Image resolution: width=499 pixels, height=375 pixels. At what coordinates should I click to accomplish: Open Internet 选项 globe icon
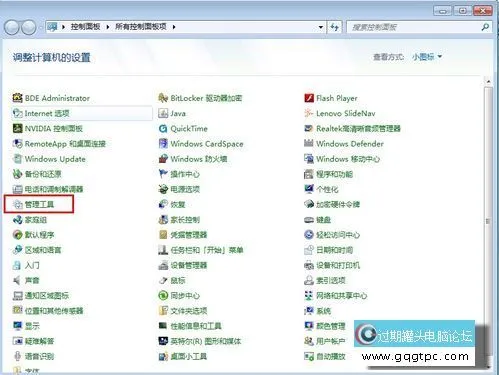[x=17, y=113]
